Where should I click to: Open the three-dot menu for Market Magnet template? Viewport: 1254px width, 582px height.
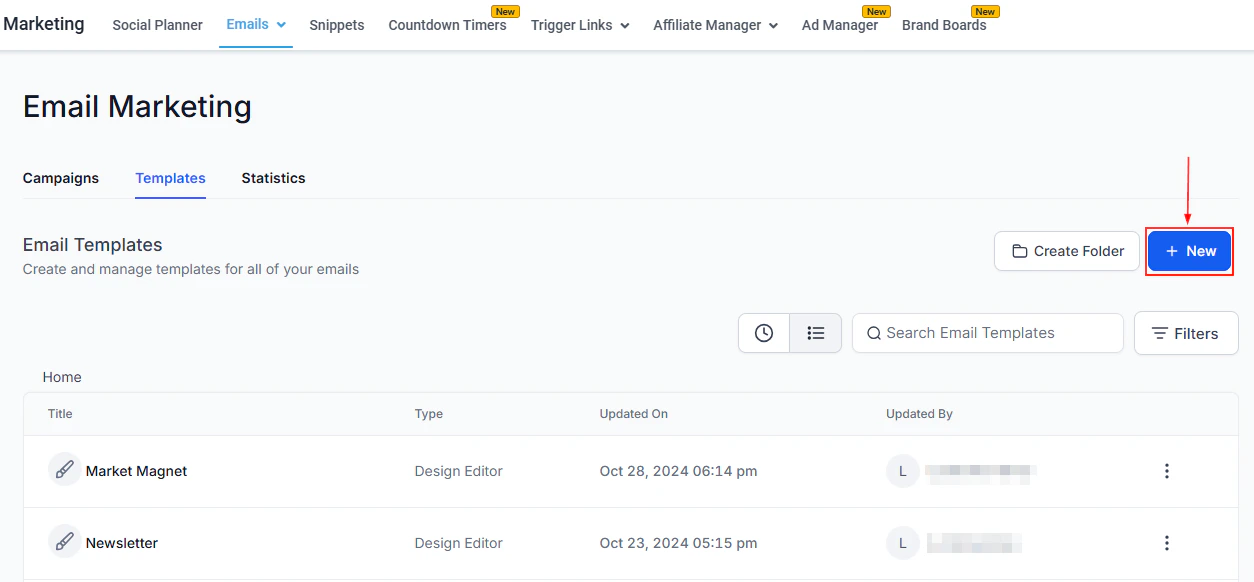[x=1167, y=470]
